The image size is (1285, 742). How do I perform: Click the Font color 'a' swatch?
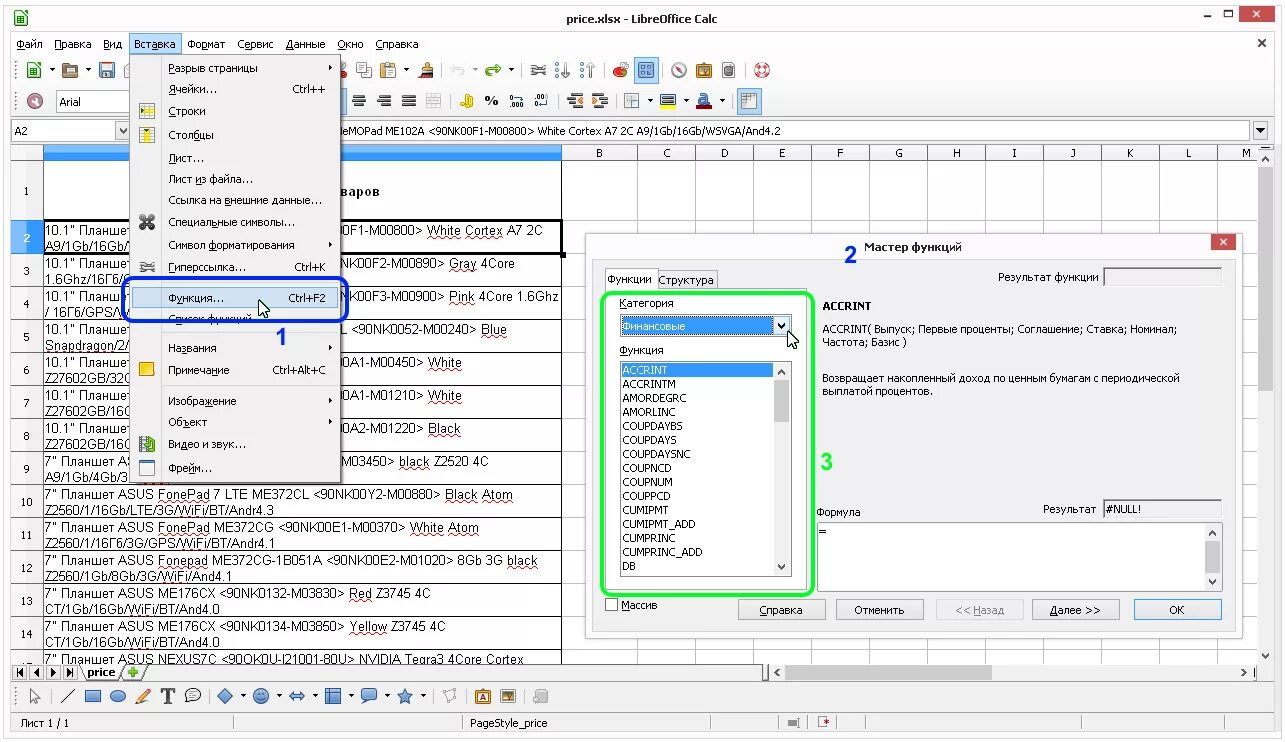(x=704, y=101)
